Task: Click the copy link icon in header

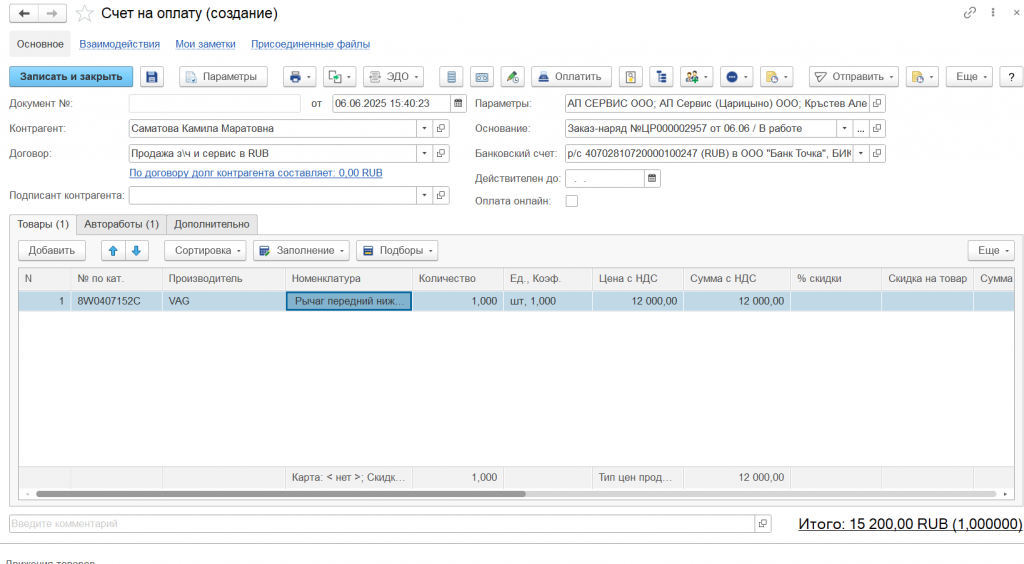Action: click(x=969, y=13)
